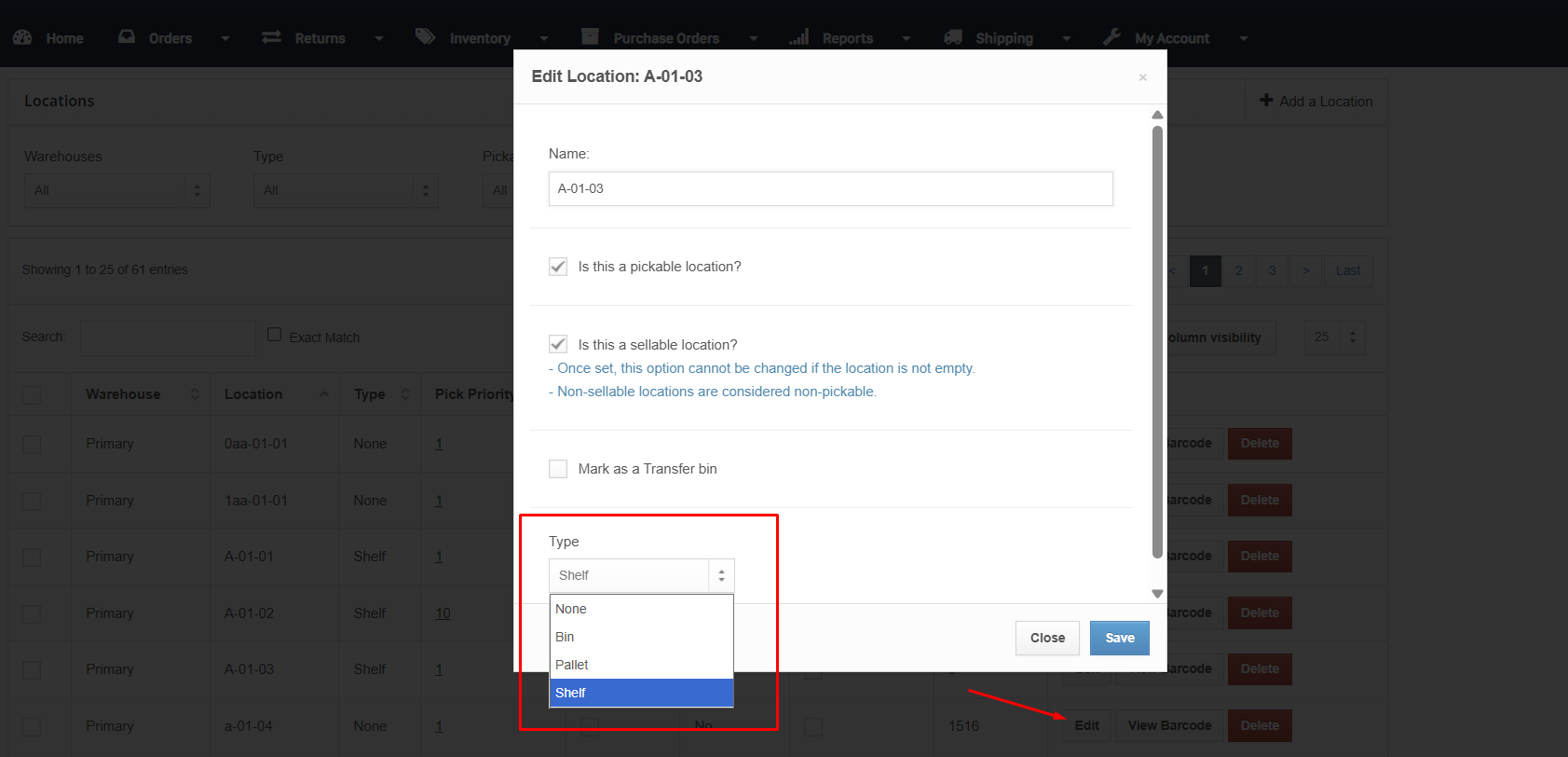1568x757 pixels.
Task: Click the My Account wrench icon
Action: pos(1111,37)
